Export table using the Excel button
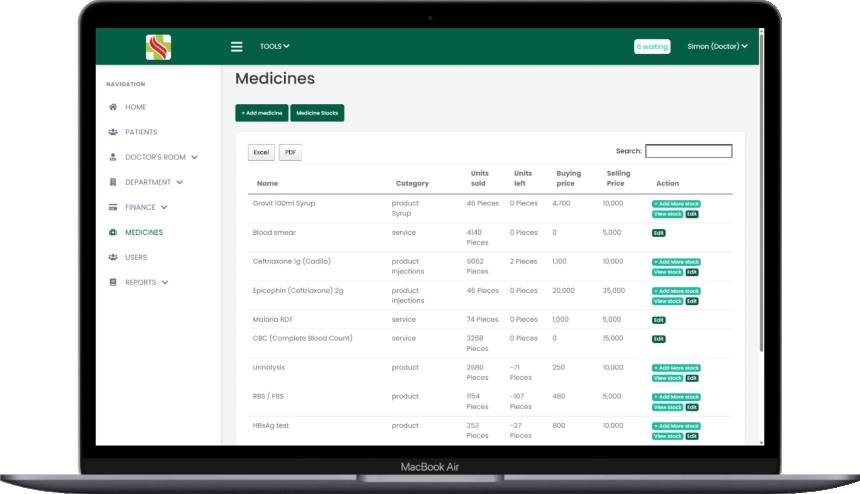The width and height of the screenshot is (860, 494). 261,152
